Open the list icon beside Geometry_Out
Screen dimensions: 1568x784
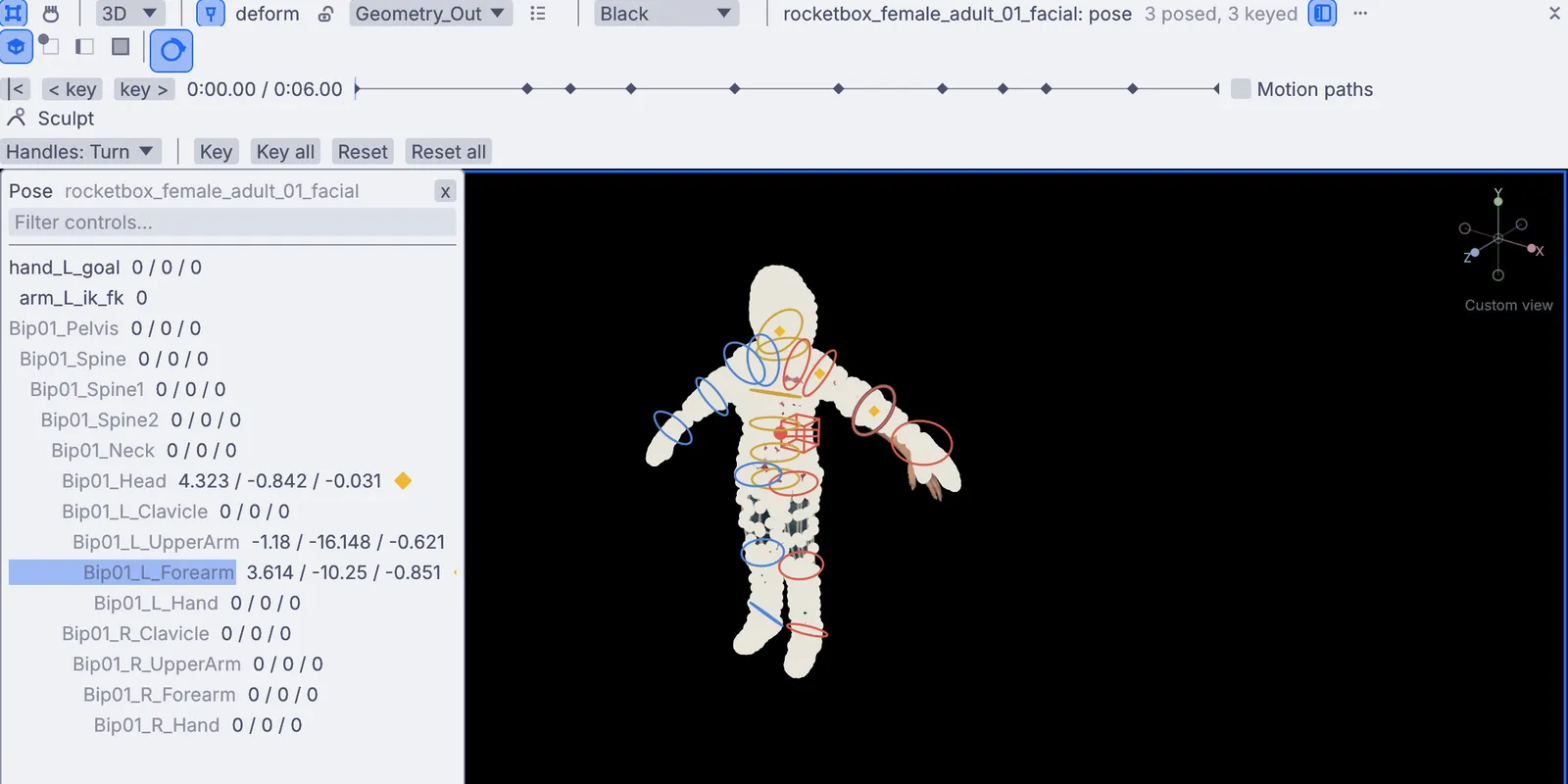click(537, 14)
